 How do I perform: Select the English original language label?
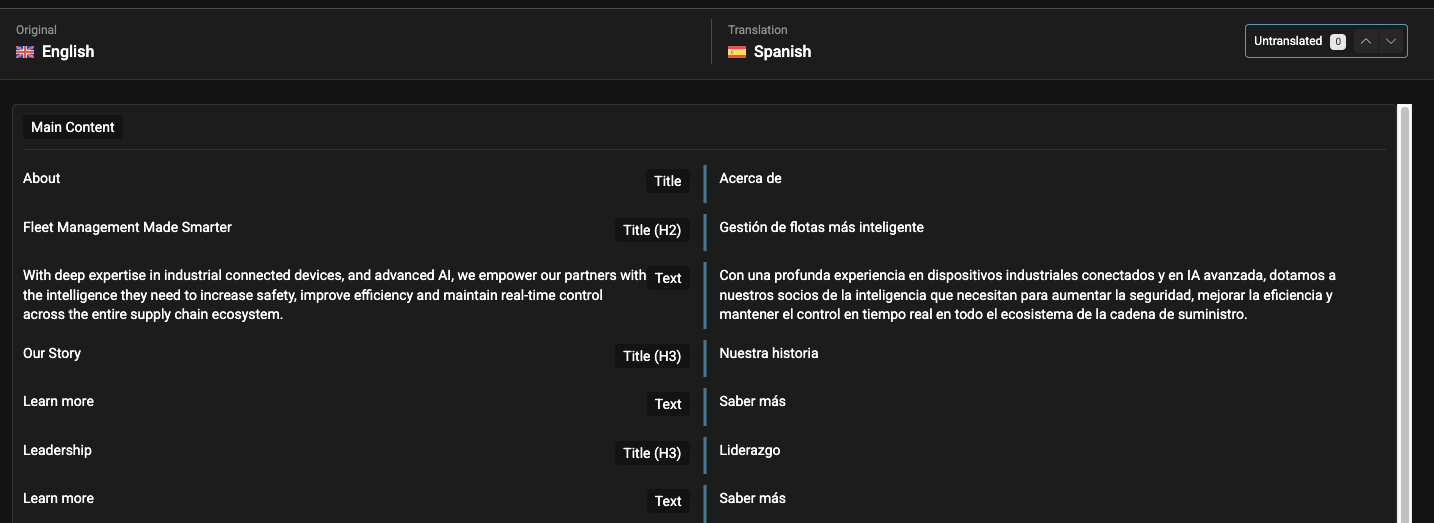tap(68, 52)
